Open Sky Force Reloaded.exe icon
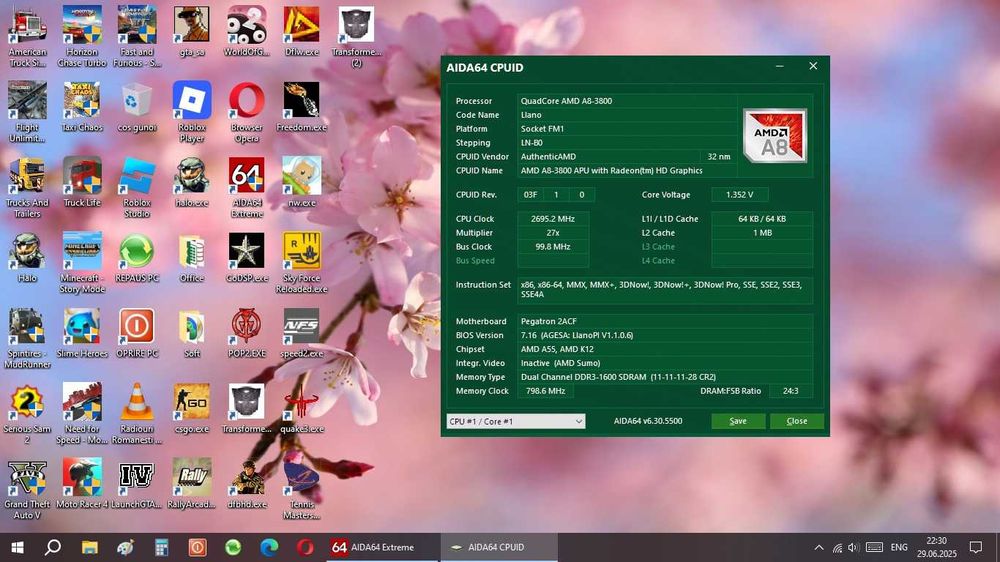 click(301, 262)
